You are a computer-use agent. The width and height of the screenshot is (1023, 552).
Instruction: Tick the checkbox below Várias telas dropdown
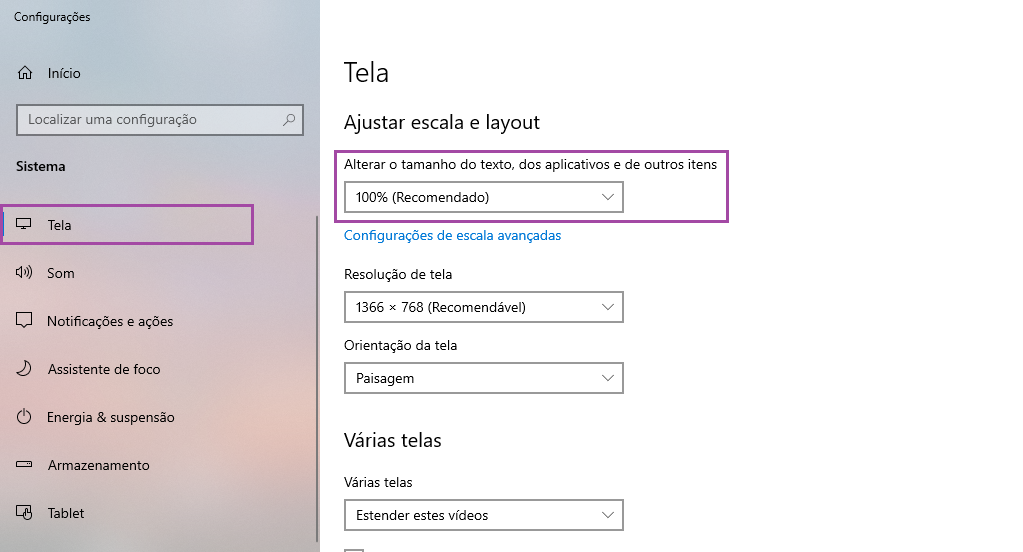click(354, 550)
